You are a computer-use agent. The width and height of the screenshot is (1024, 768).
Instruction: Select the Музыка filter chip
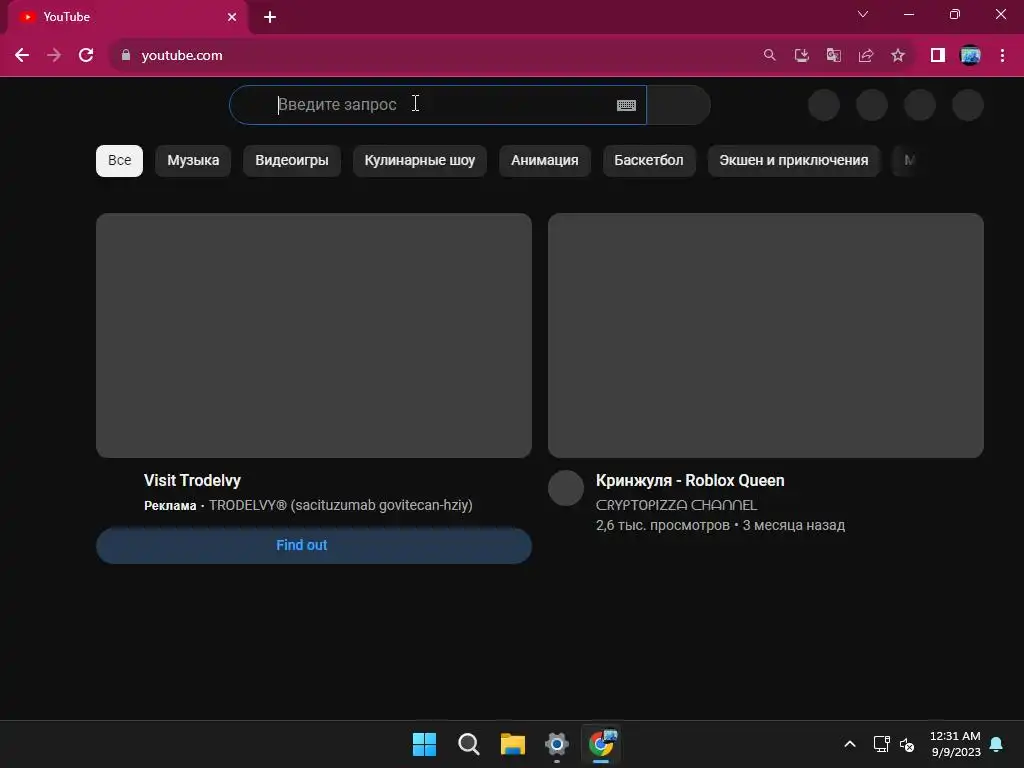point(193,161)
